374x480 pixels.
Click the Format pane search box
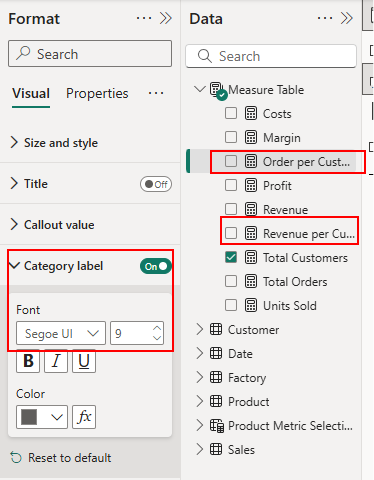pos(90,54)
